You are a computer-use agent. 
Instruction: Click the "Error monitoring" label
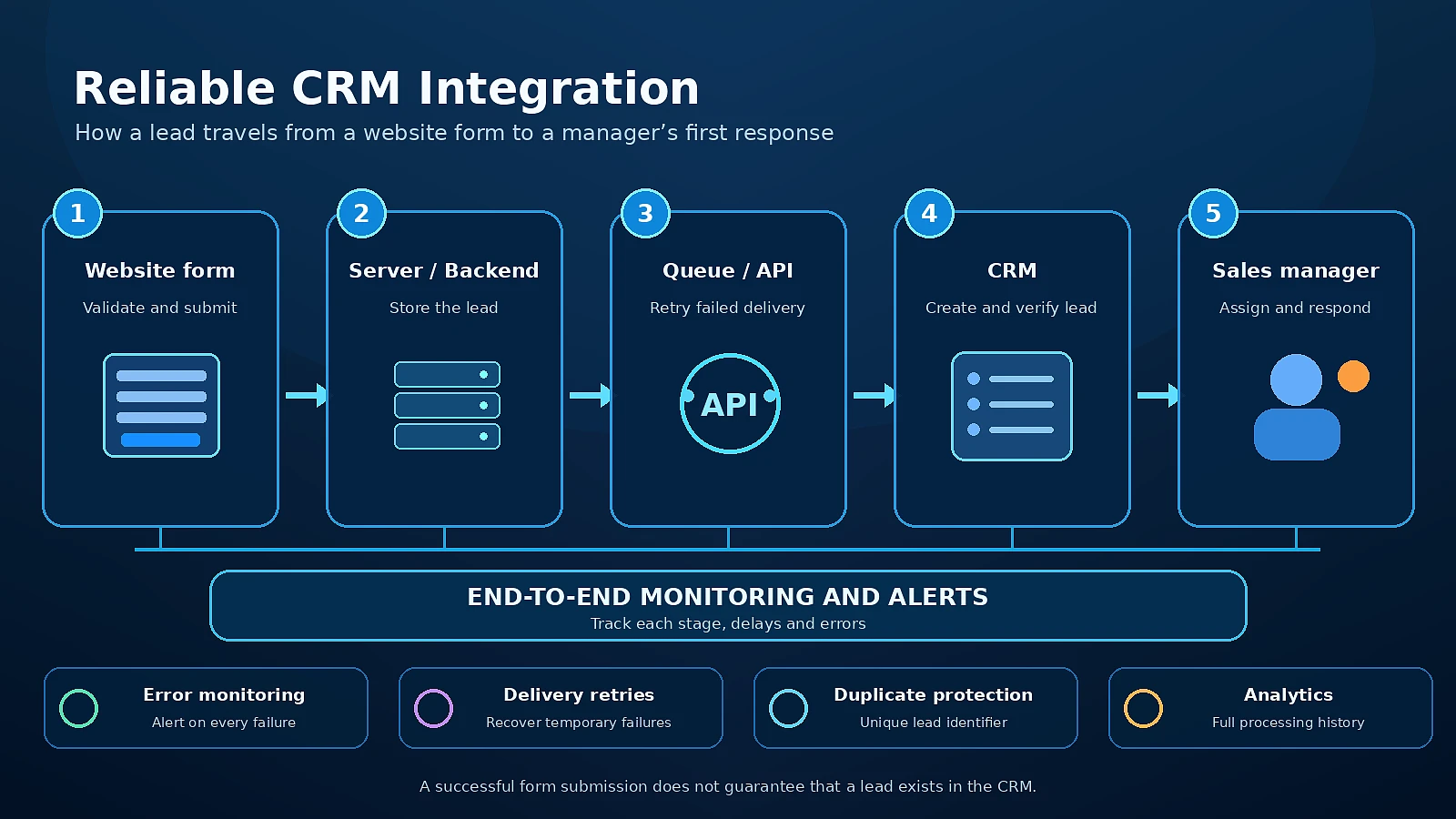[x=224, y=694]
